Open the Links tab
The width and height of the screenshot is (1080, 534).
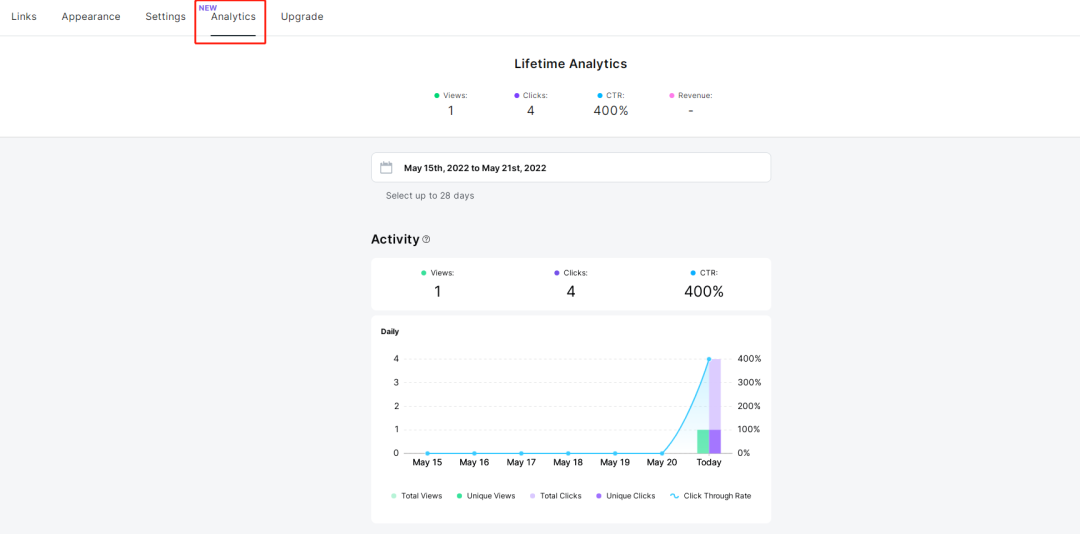point(24,17)
